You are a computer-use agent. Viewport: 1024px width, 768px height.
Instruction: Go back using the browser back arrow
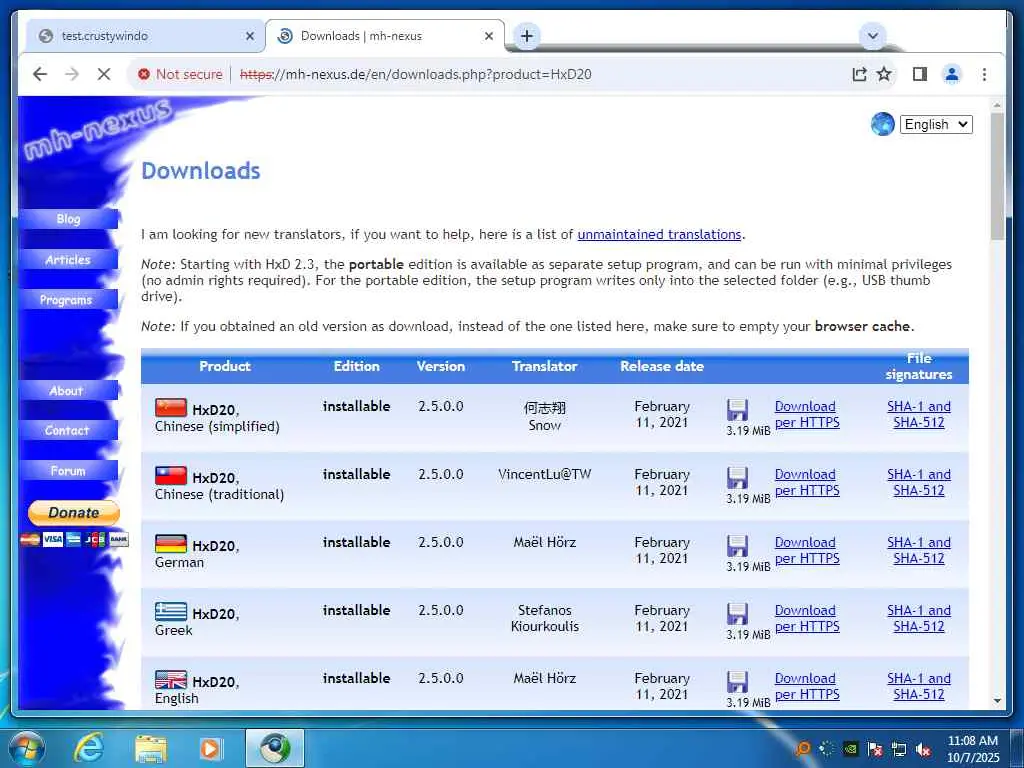[x=40, y=74]
